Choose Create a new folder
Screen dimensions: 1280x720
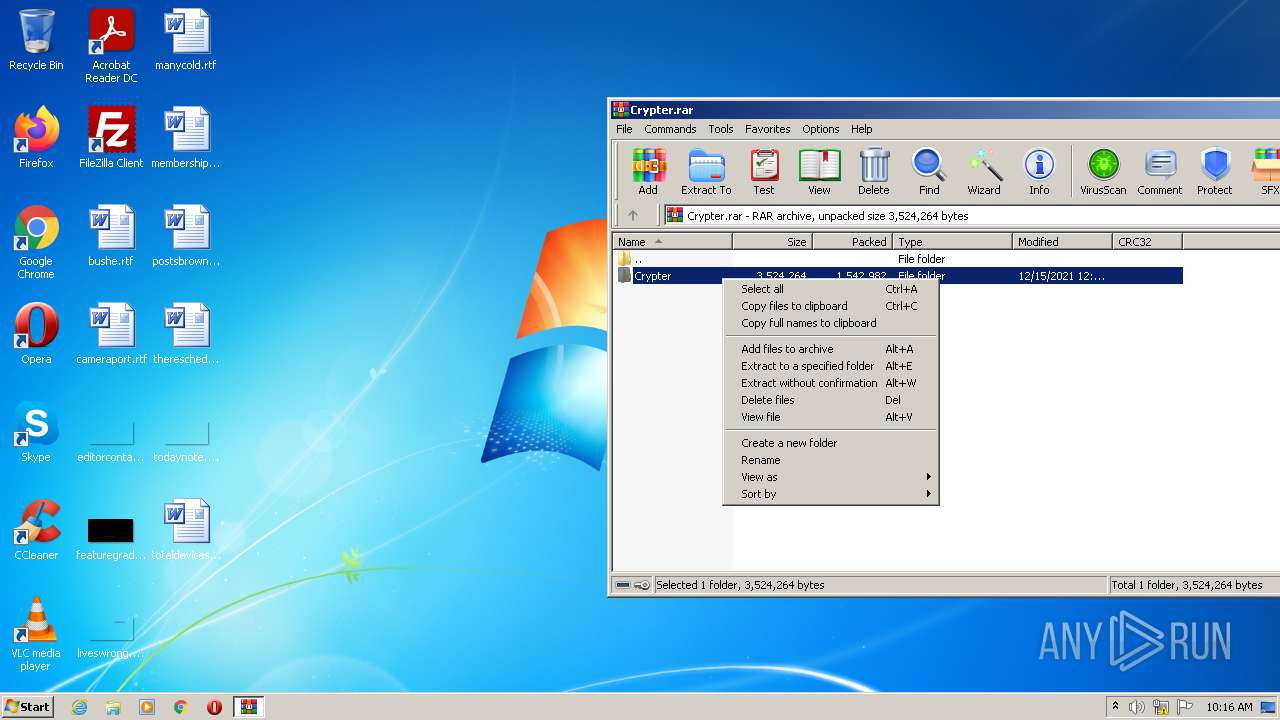pyautogui.click(x=831, y=443)
